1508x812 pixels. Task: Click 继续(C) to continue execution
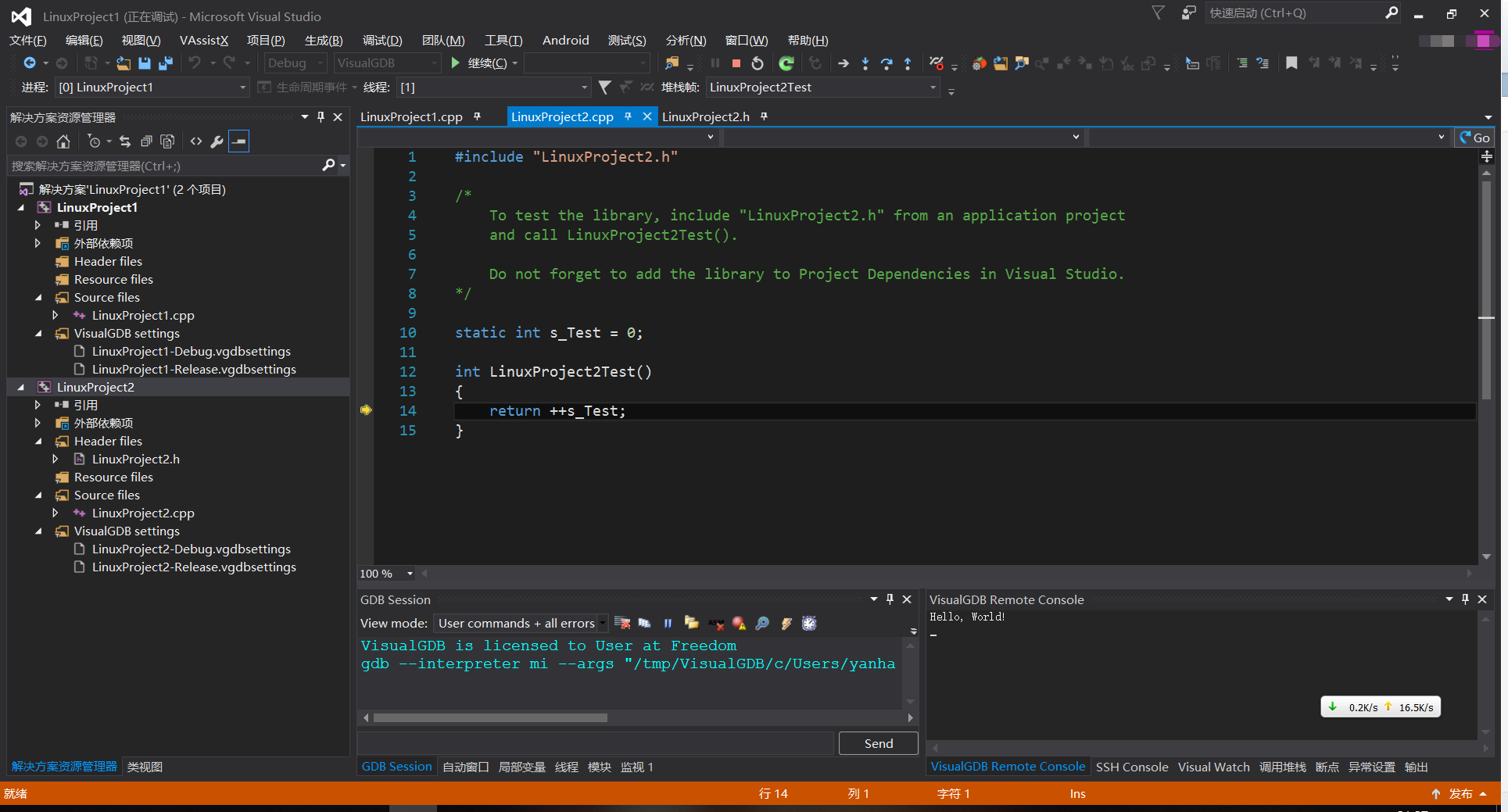(x=485, y=63)
